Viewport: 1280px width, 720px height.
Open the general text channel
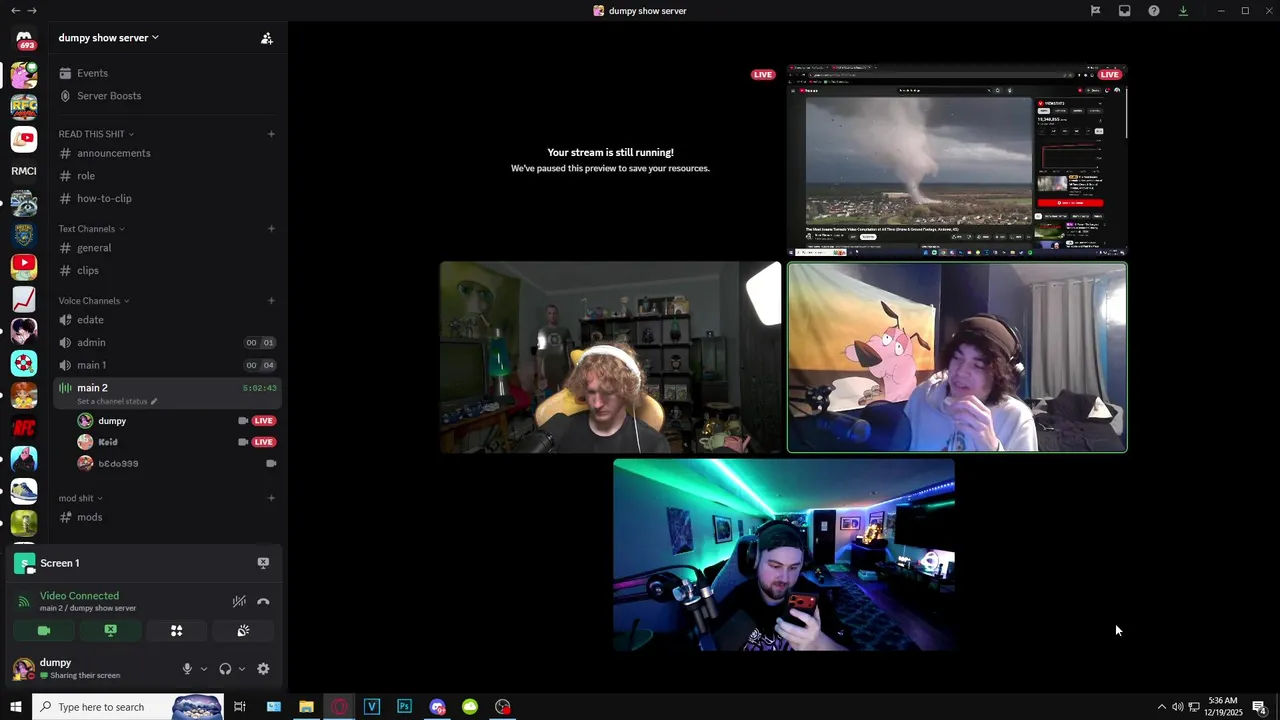pyautogui.click(x=167, y=248)
